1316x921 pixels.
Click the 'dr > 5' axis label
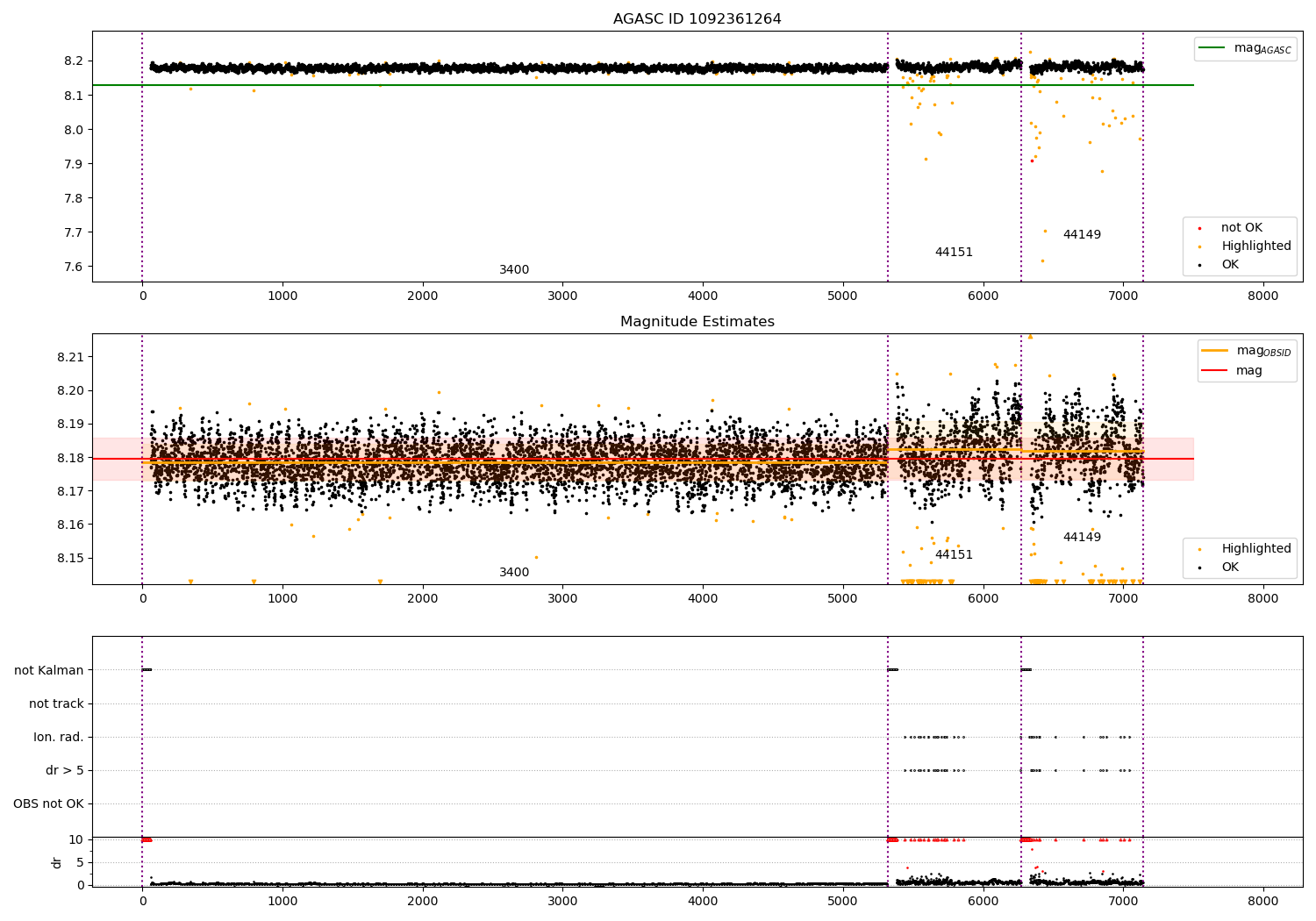tap(65, 771)
